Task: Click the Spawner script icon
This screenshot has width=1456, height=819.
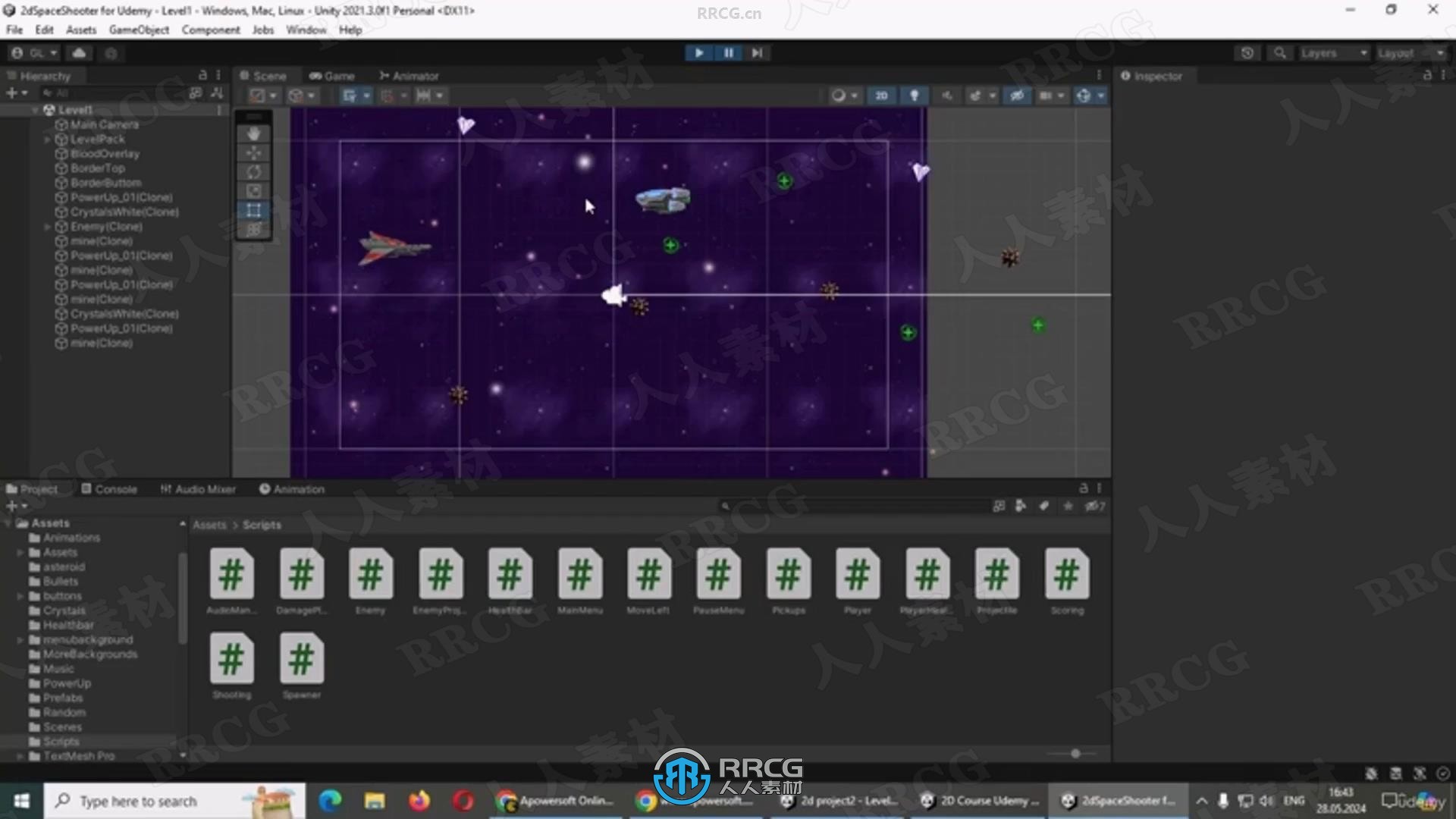Action: (302, 659)
